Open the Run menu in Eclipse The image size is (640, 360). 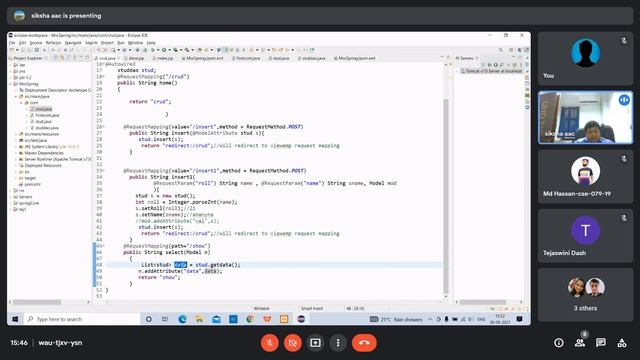pyautogui.click(x=121, y=43)
